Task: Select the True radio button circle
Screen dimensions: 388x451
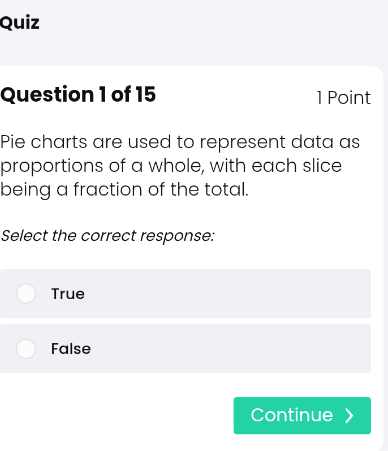Action: [26, 294]
